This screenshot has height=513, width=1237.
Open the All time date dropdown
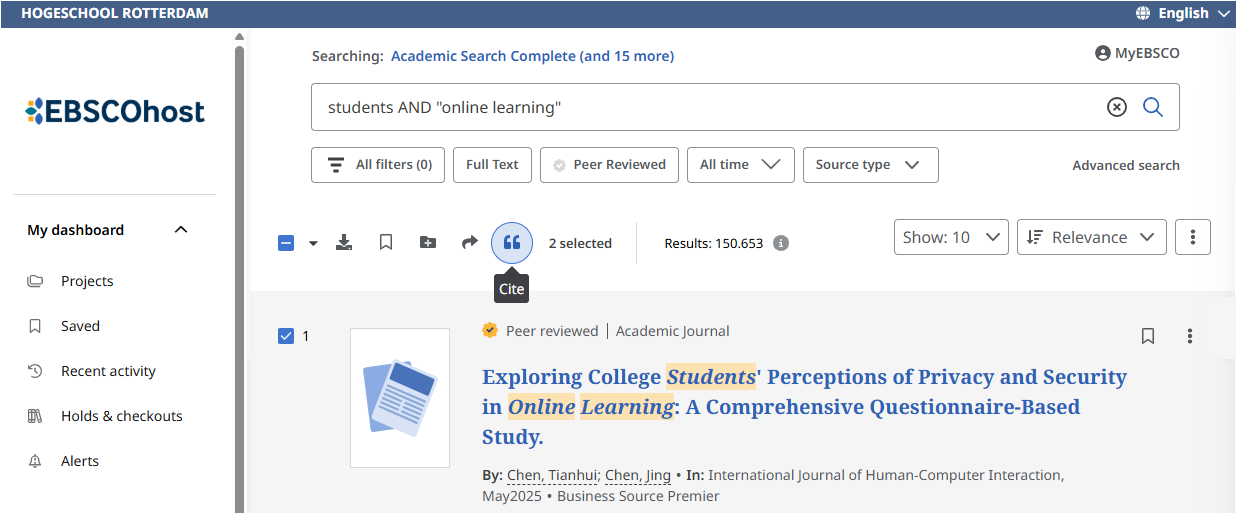point(740,165)
